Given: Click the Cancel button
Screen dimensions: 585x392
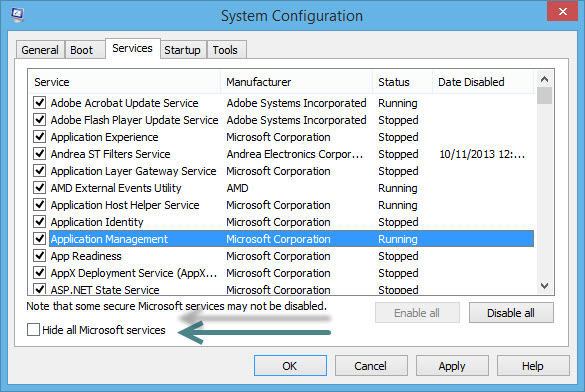Looking at the screenshot, I should pos(371,366).
